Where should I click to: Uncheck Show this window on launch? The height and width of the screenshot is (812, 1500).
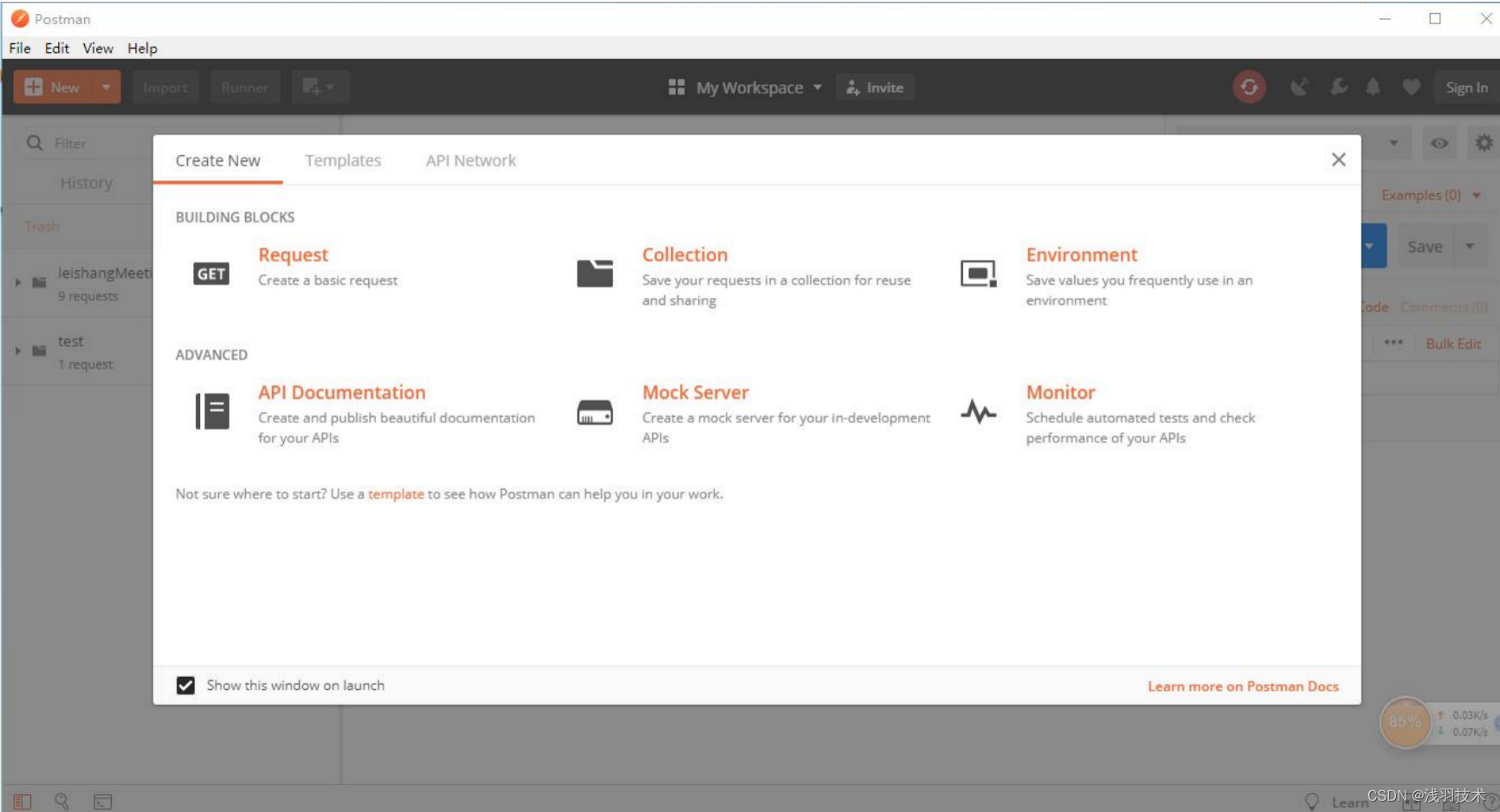pos(185,686)
